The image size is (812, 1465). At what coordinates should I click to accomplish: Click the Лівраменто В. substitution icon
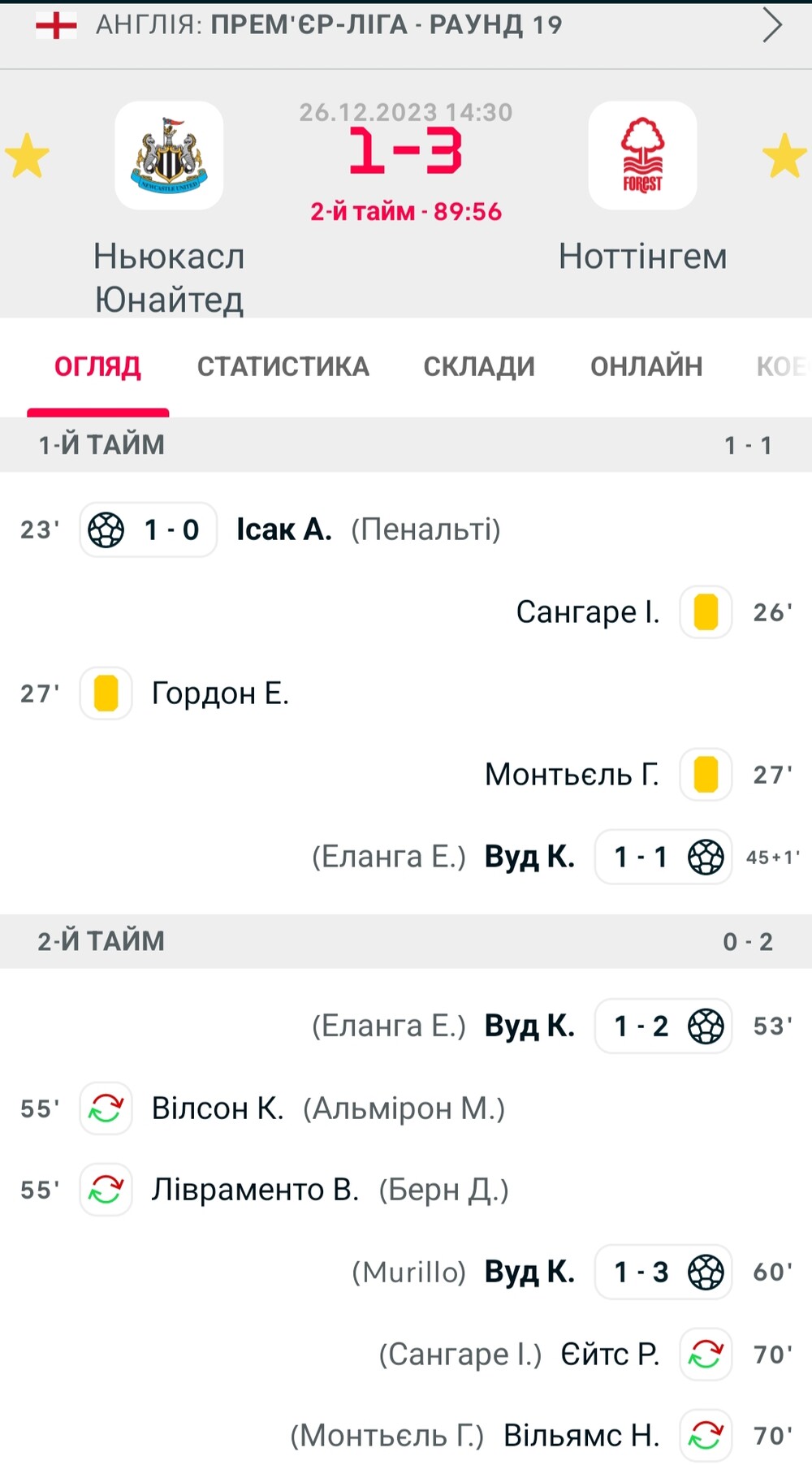pos(106,1190)
